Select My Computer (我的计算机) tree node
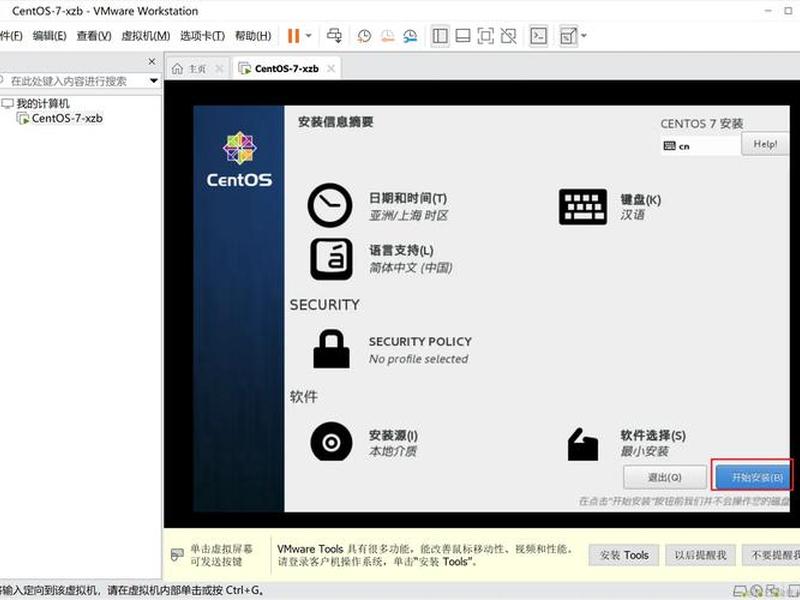The width and height of the screenshot is (800, 600). (x=43, y=104)
